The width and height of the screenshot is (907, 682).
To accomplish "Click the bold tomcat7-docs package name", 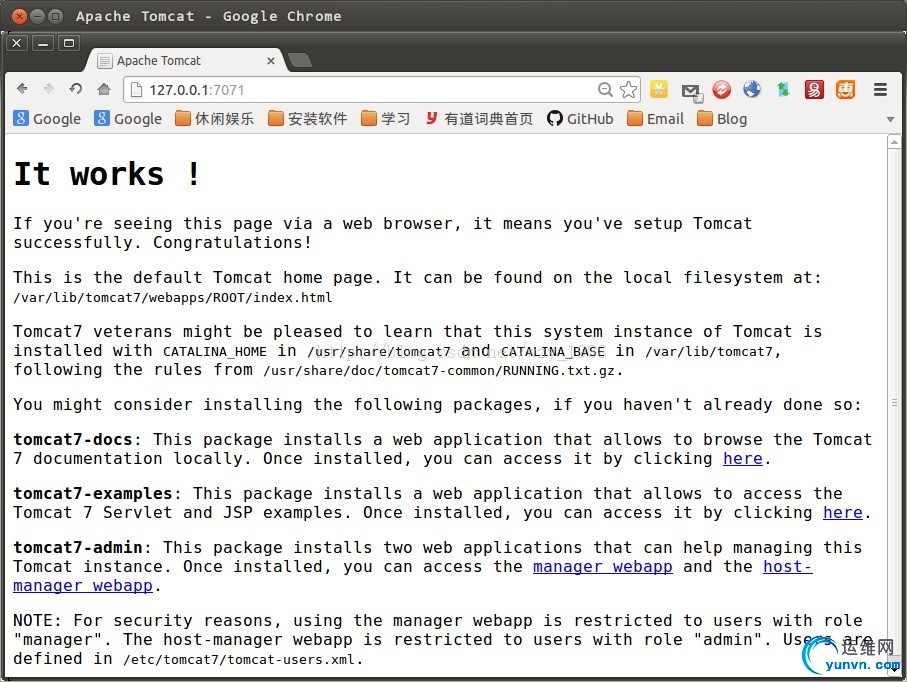I will click(x=73, y=439).
